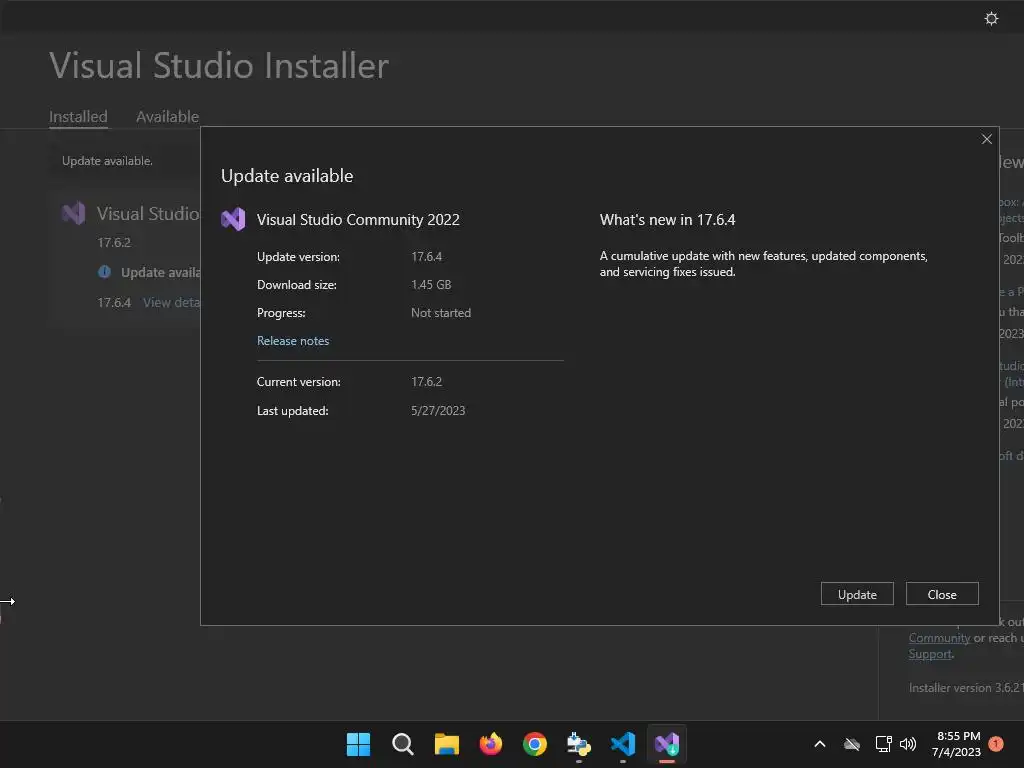Click the current version value 17.6.2 in the dialog
The height and width of the screenshot is (768, 1024).
pyautogui.click(x=426, y=381)
